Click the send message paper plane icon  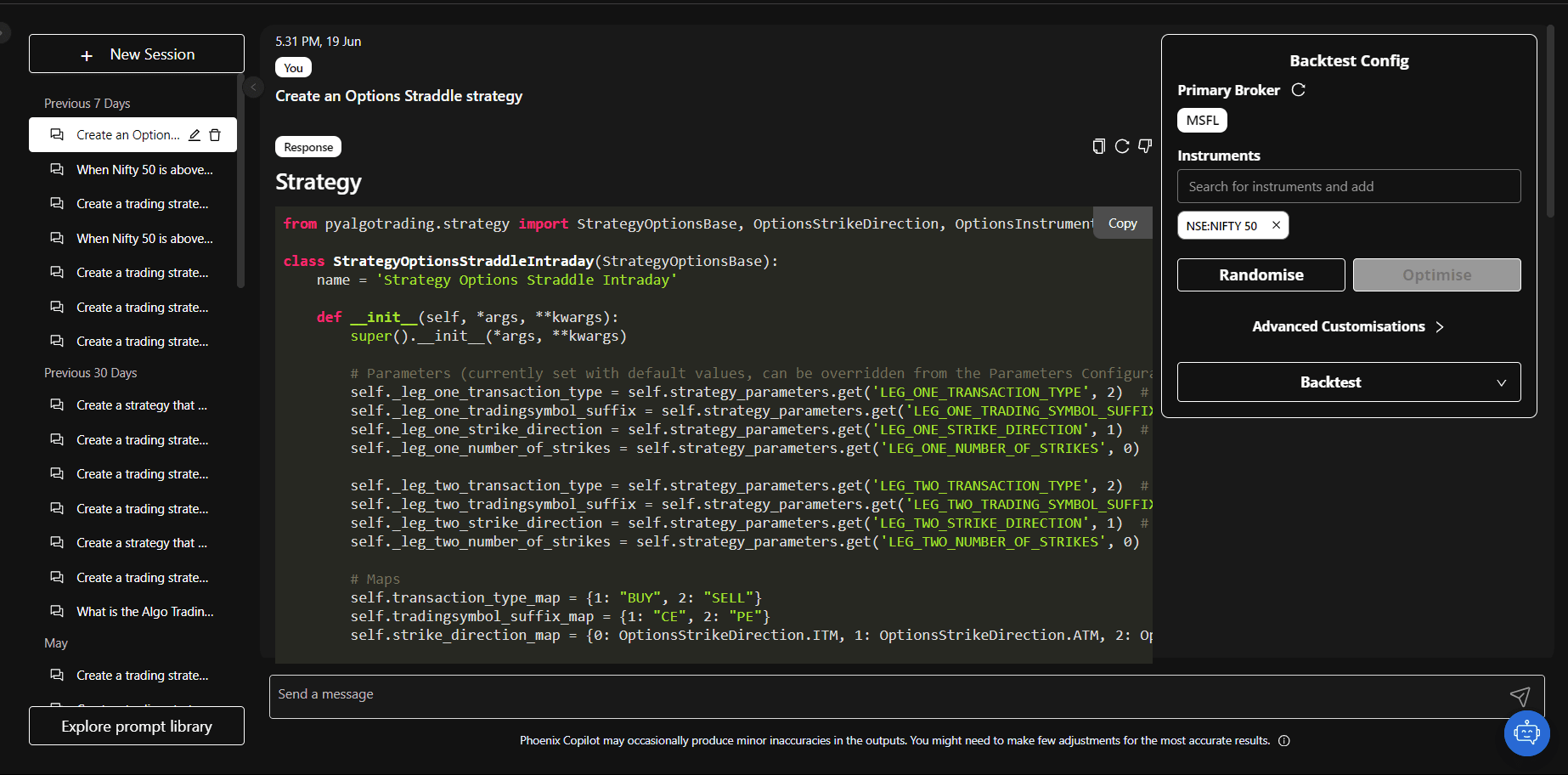1520,696
